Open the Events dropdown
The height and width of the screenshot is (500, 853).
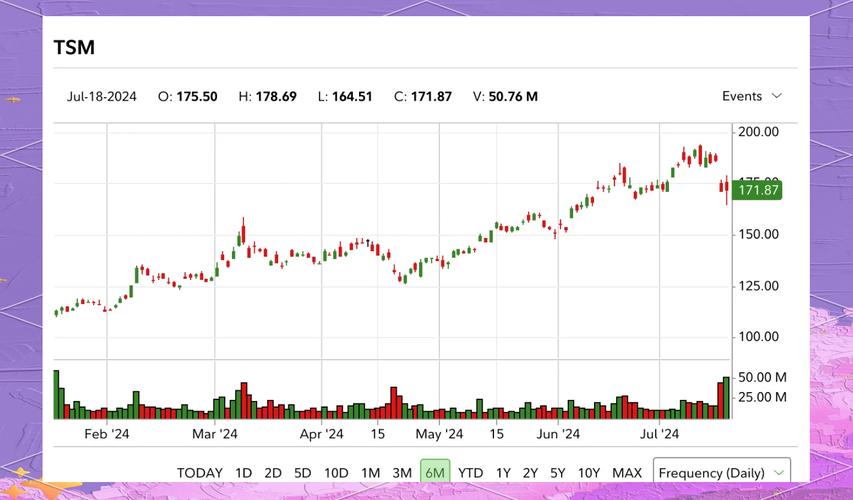[x=751, y=96]
